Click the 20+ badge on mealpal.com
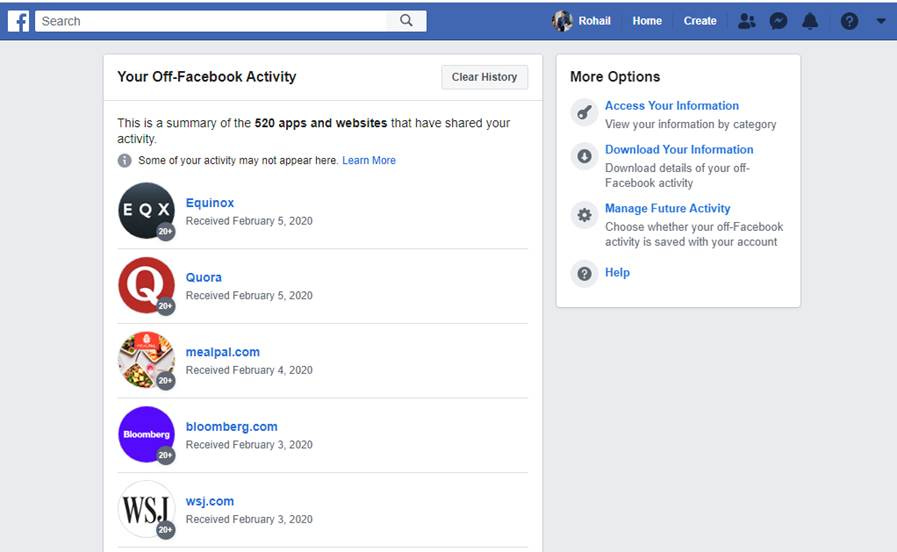Viewport: 897px width, 552px height. (x=165, y=380)
